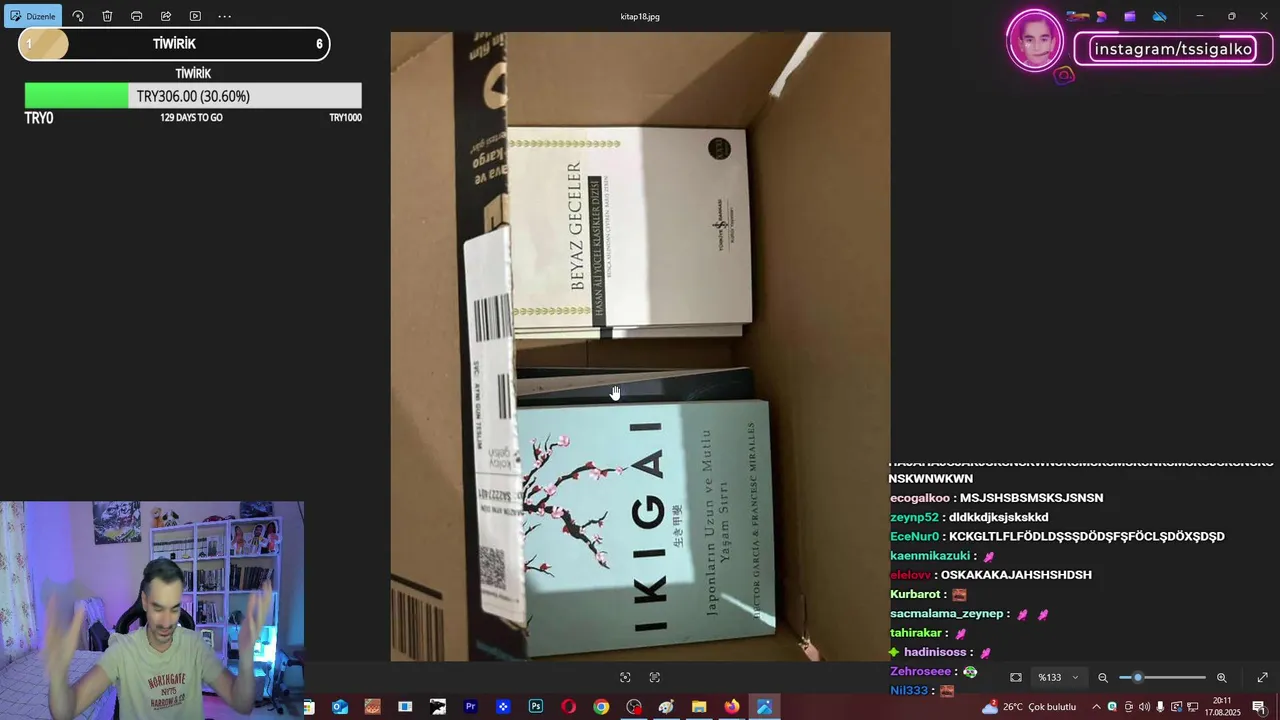Click chat username zeynp52
Image resolution: width=1280 pixels, height=720 pixels.
tap(914, 517)
